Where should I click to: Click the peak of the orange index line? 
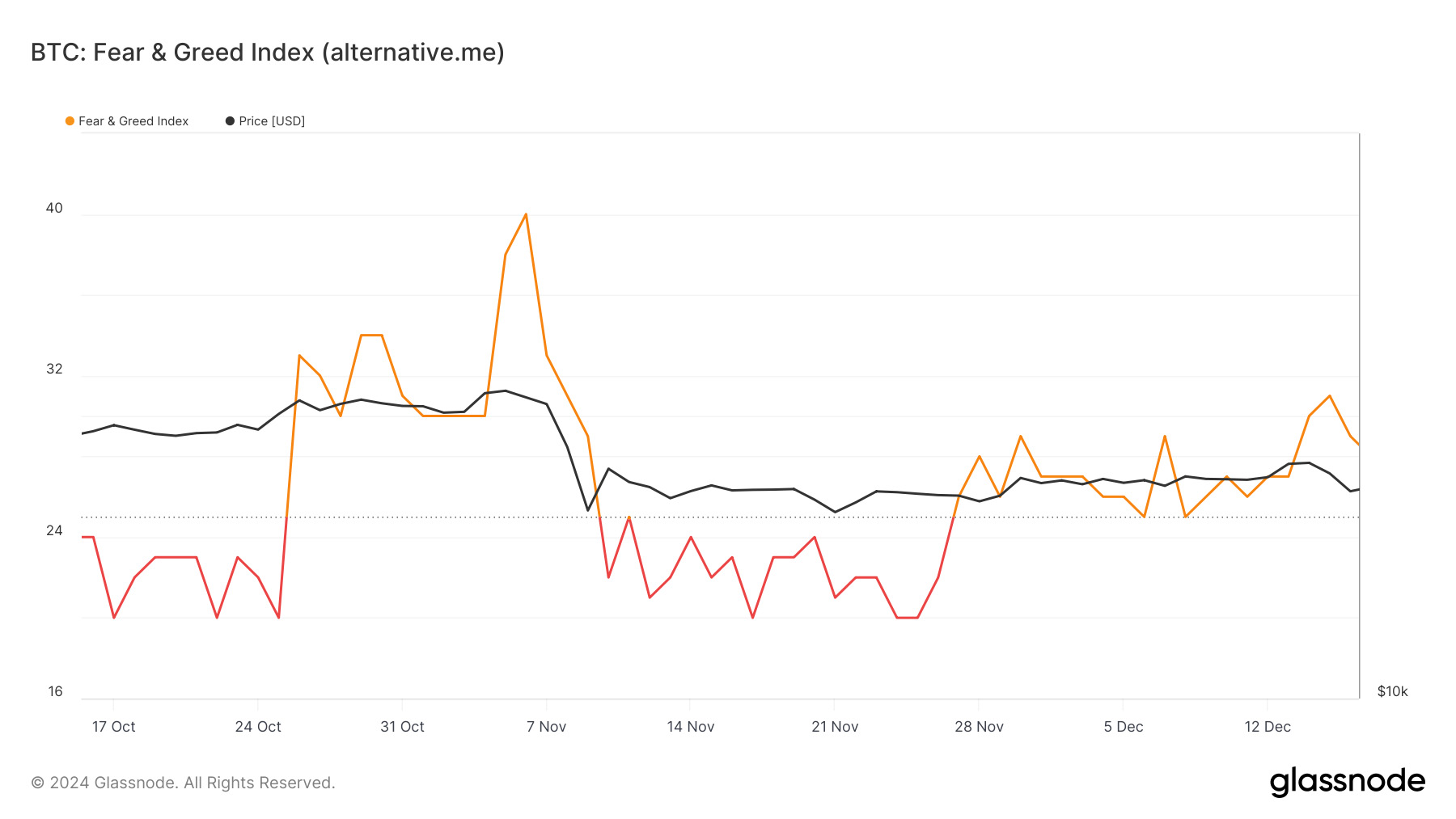tap(526, 214)
